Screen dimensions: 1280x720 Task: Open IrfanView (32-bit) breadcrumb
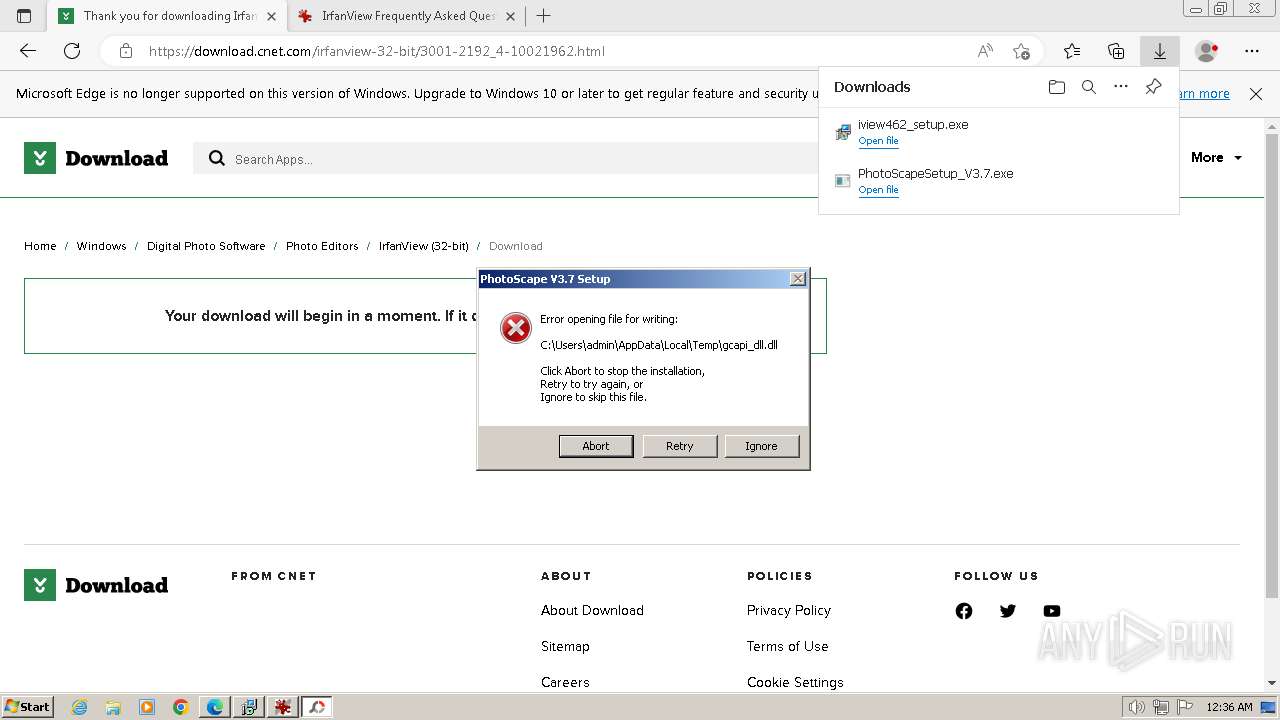[423, 246]
